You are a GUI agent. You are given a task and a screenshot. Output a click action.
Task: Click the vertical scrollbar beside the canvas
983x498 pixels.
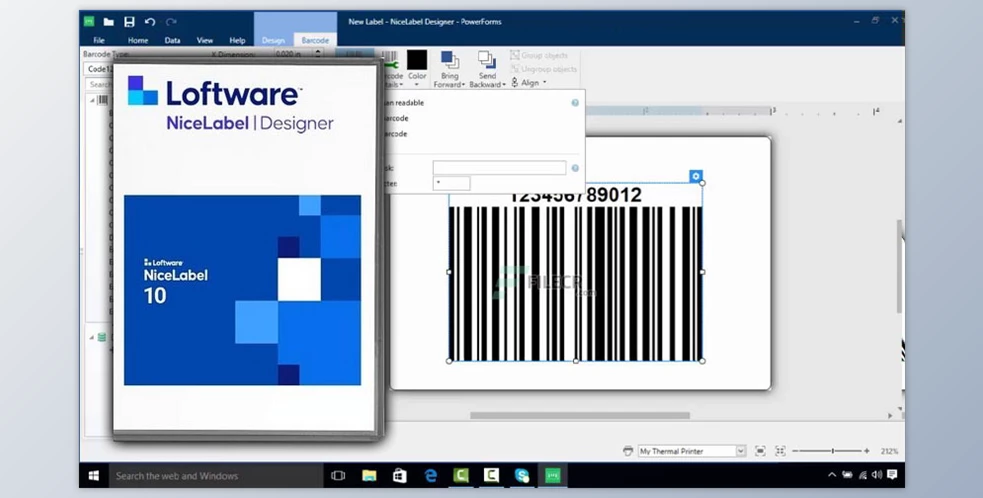[900, 267]
